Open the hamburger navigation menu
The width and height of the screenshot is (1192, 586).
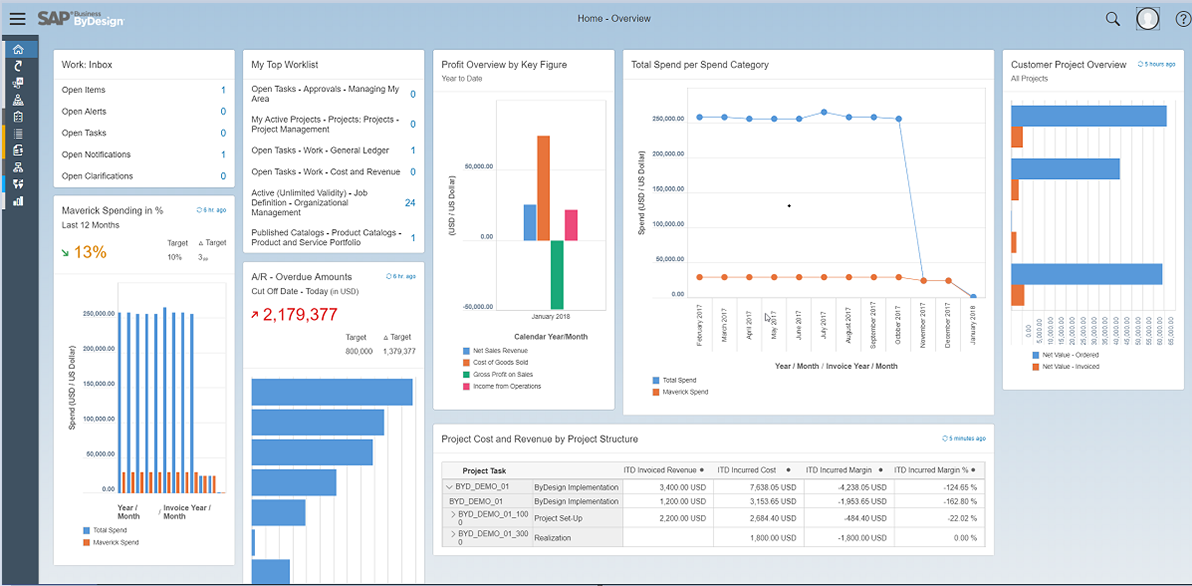click(x=17, y=18)
